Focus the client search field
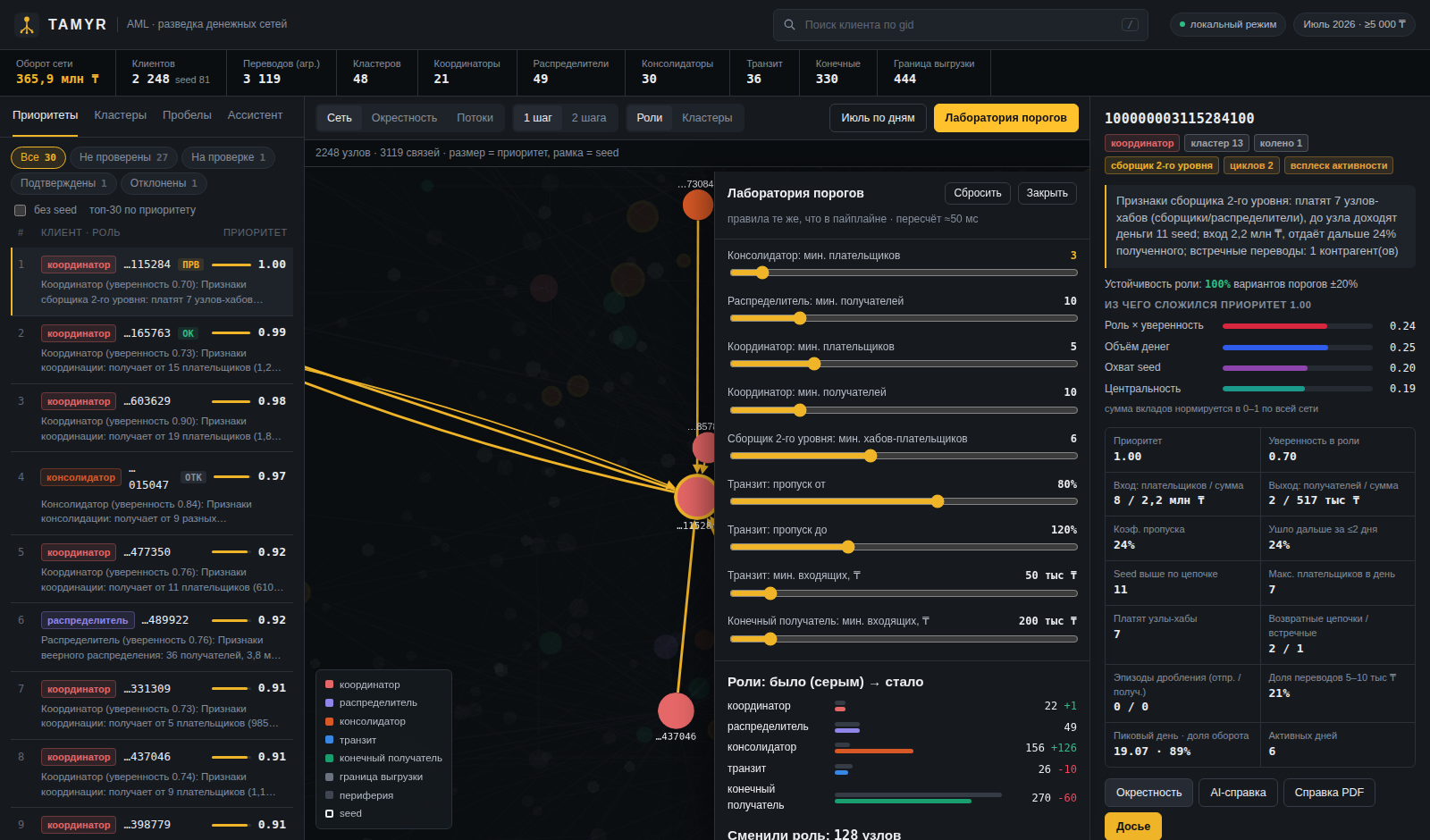 961,25
